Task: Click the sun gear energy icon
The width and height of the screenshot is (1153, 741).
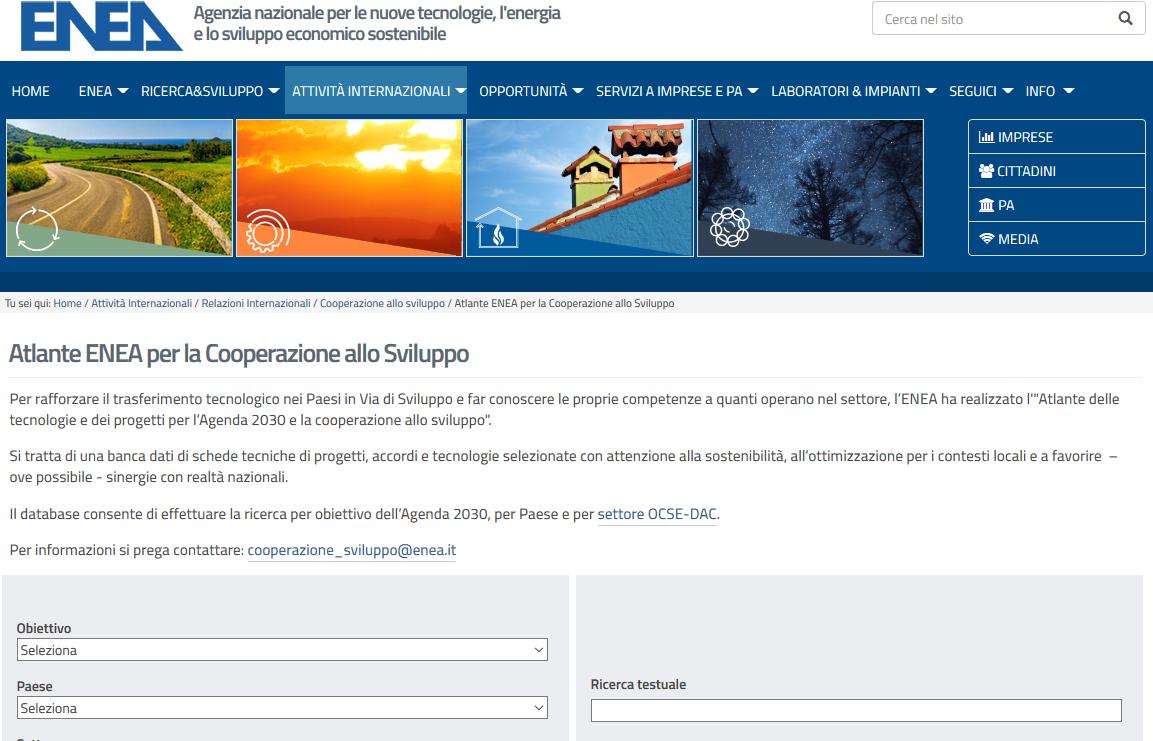Action: pos(267,232)
